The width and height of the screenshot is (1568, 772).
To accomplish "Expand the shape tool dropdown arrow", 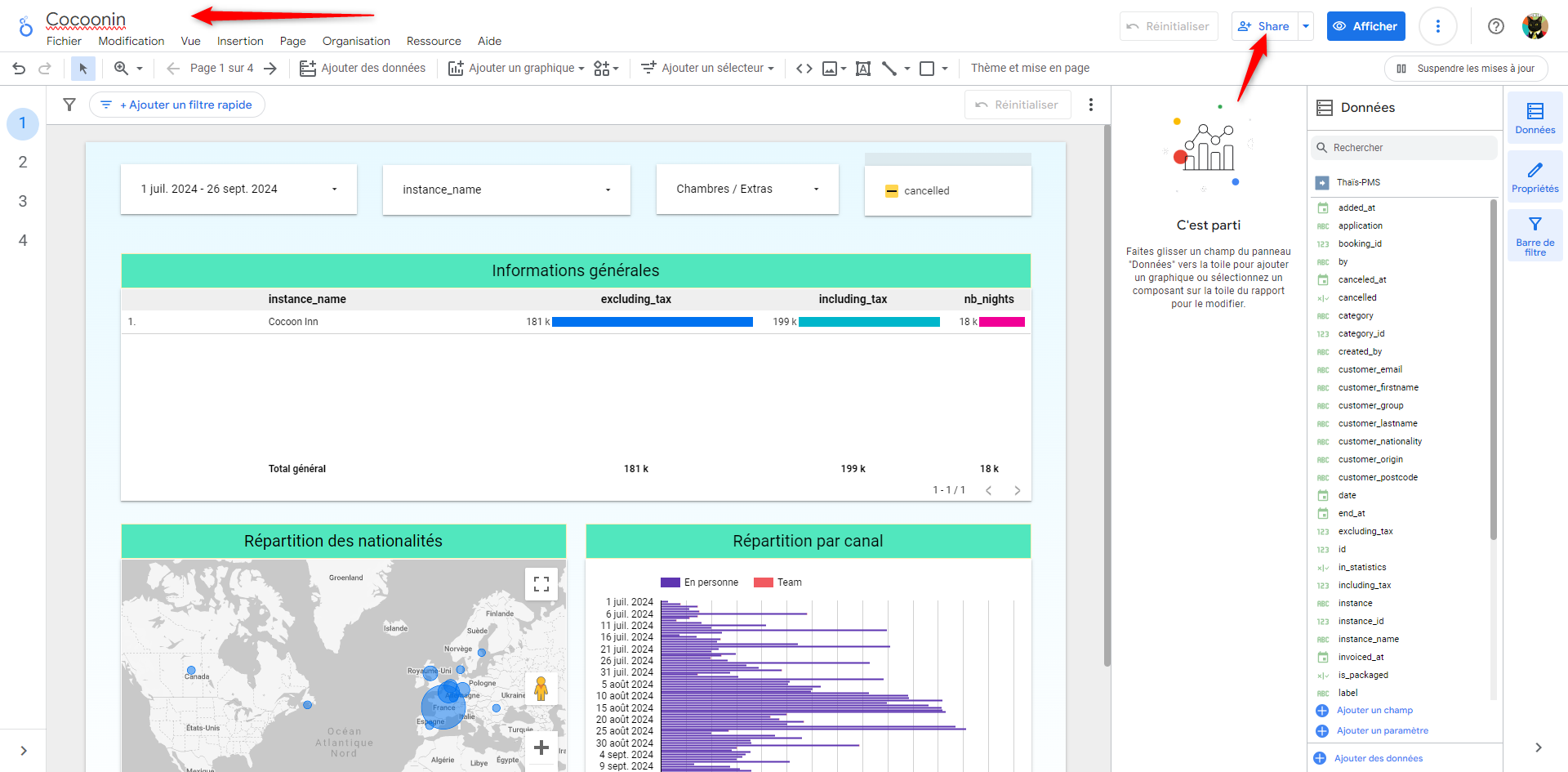I will point(945,69).
